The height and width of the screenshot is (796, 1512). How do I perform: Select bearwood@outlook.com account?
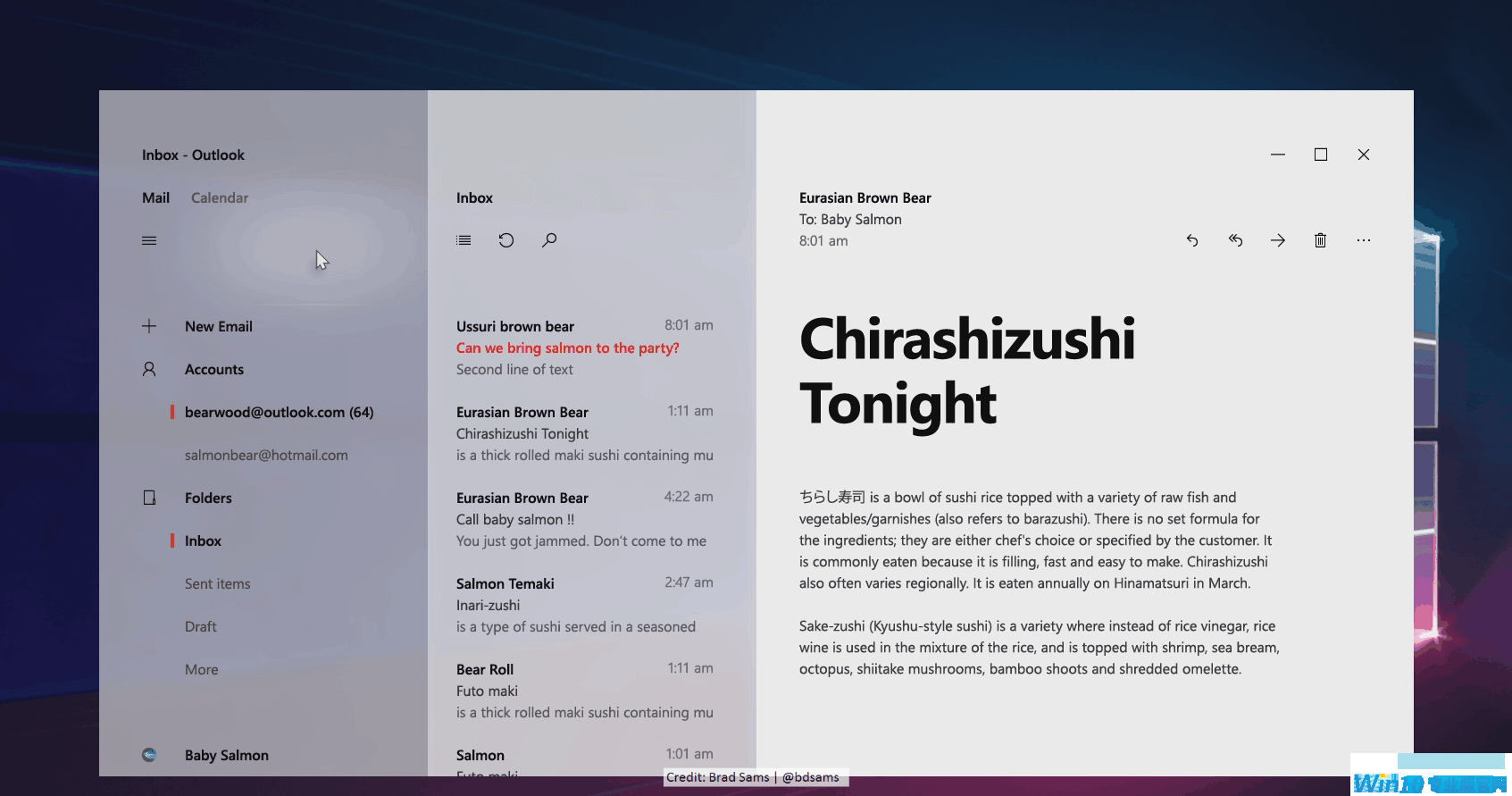click(x=279, y=412)
